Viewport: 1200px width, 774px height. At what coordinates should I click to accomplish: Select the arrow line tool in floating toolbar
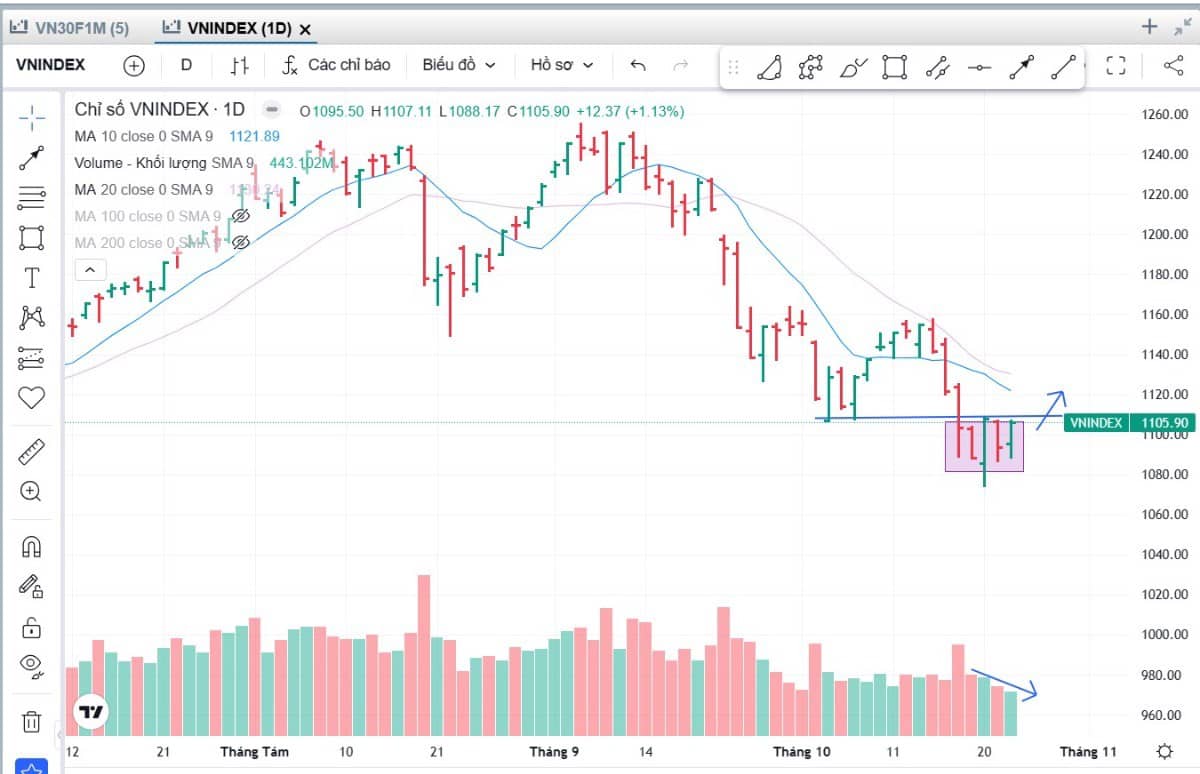click(x=1021, y=68)
